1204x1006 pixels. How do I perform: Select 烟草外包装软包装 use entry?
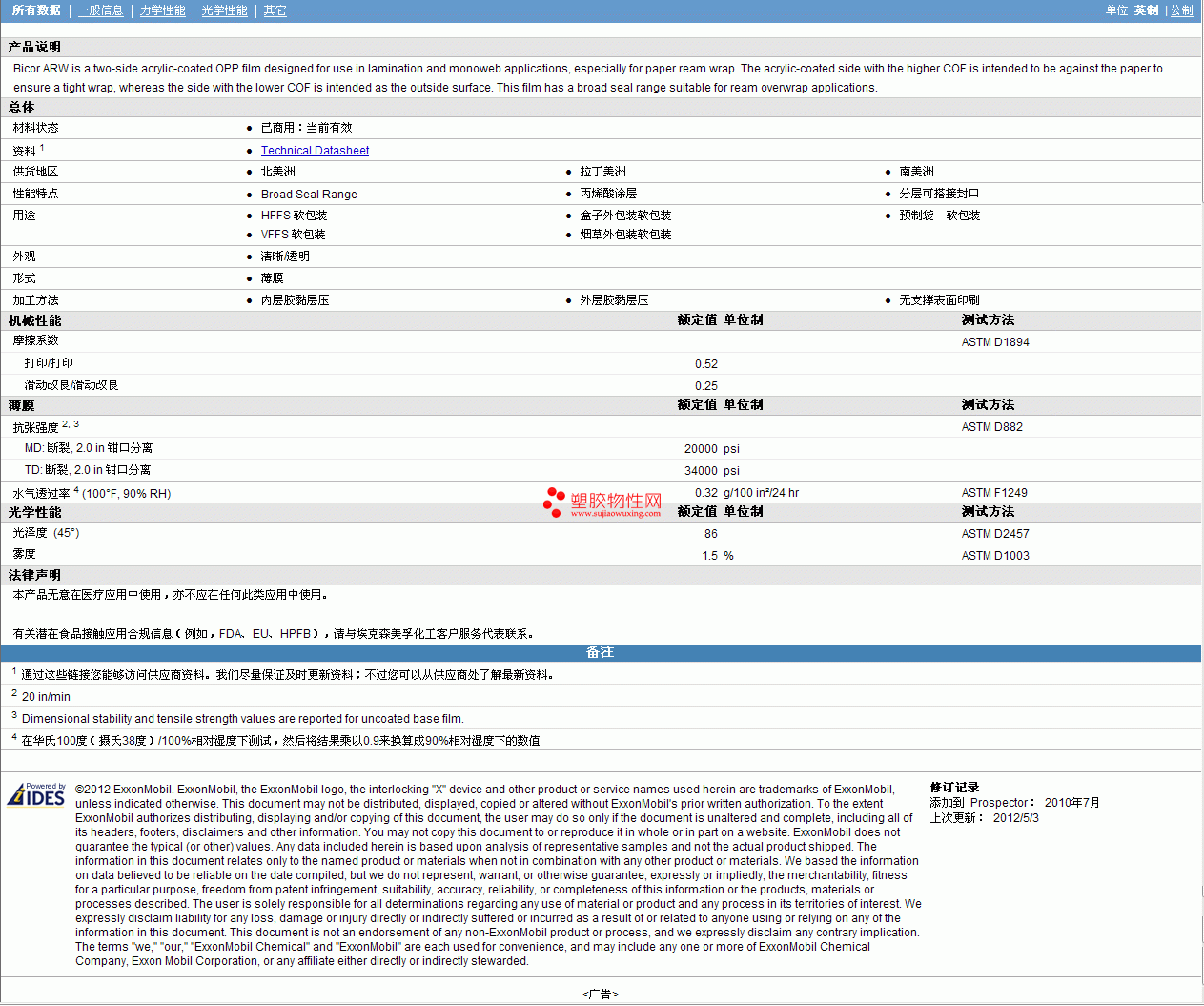pyautogui.click(x=625, y=235)
